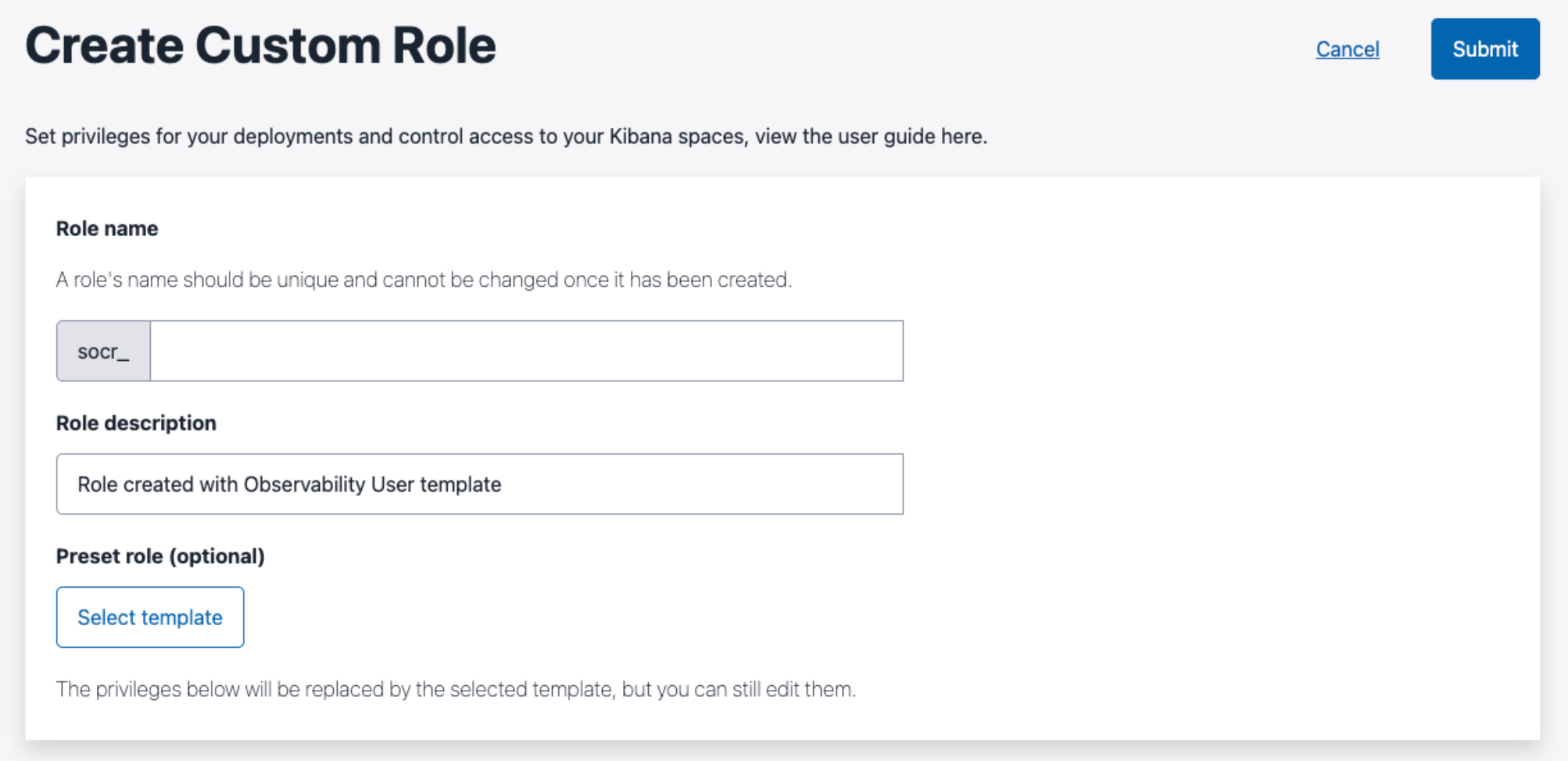Click the Submit button to create role

[x=1484, y=48]
